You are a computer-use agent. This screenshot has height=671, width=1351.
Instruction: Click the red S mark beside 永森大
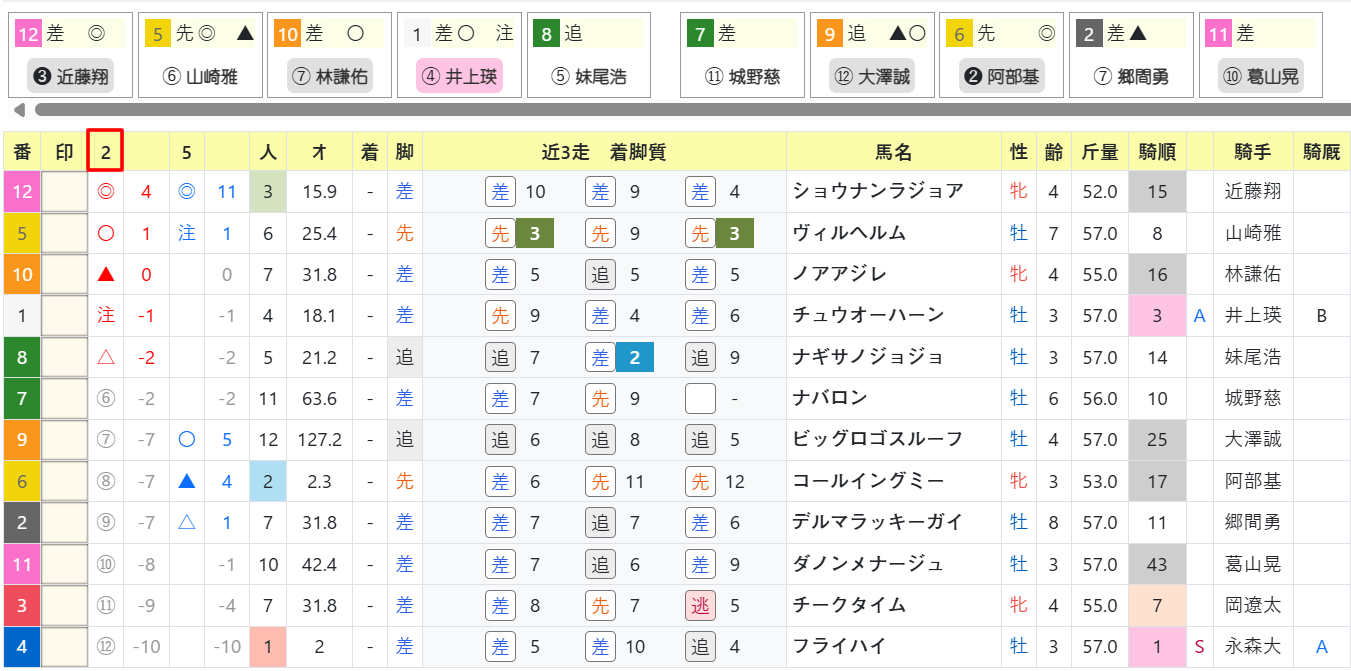[1200, 647]
